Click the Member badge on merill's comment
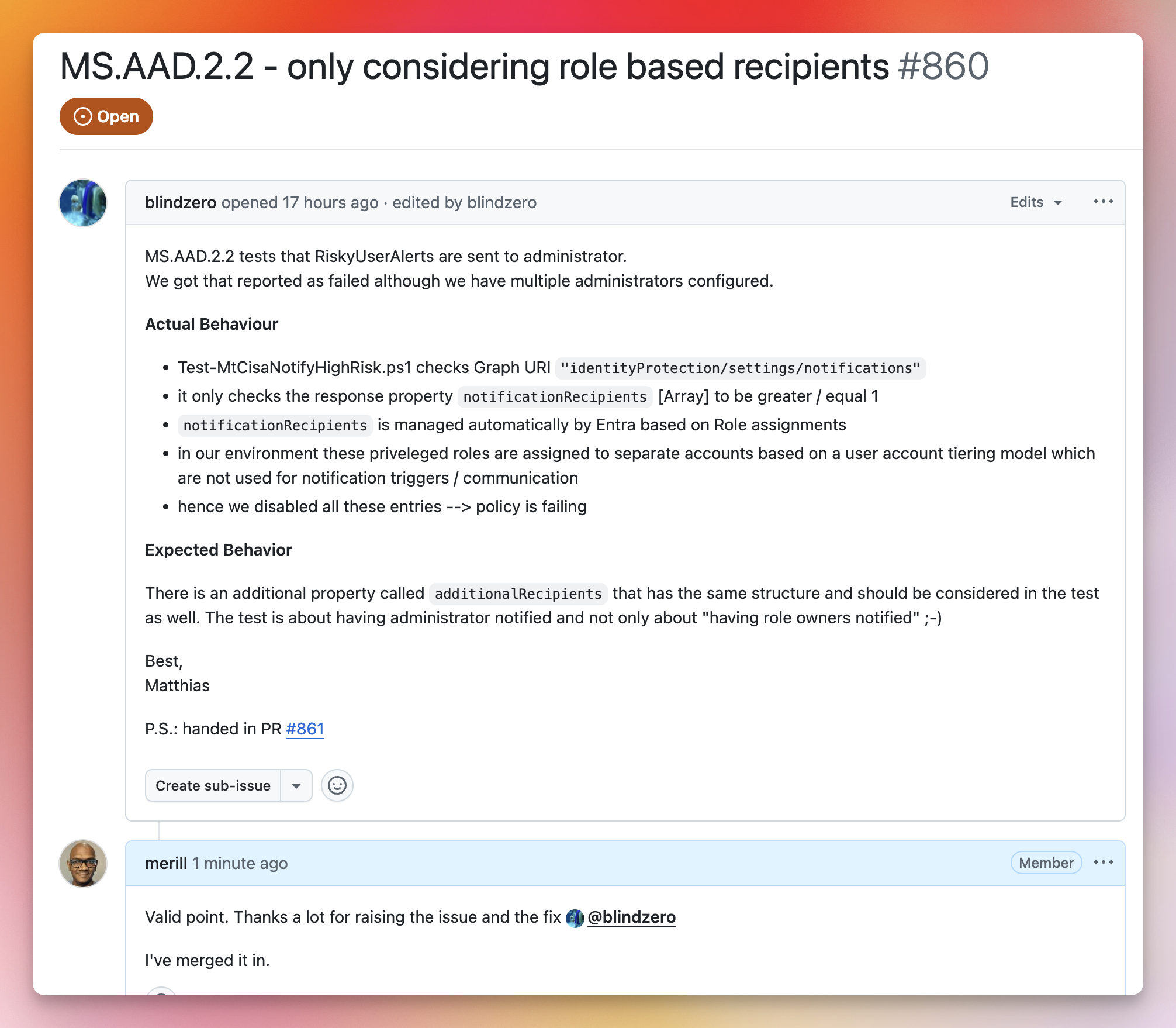 [x=1046, y=863]
